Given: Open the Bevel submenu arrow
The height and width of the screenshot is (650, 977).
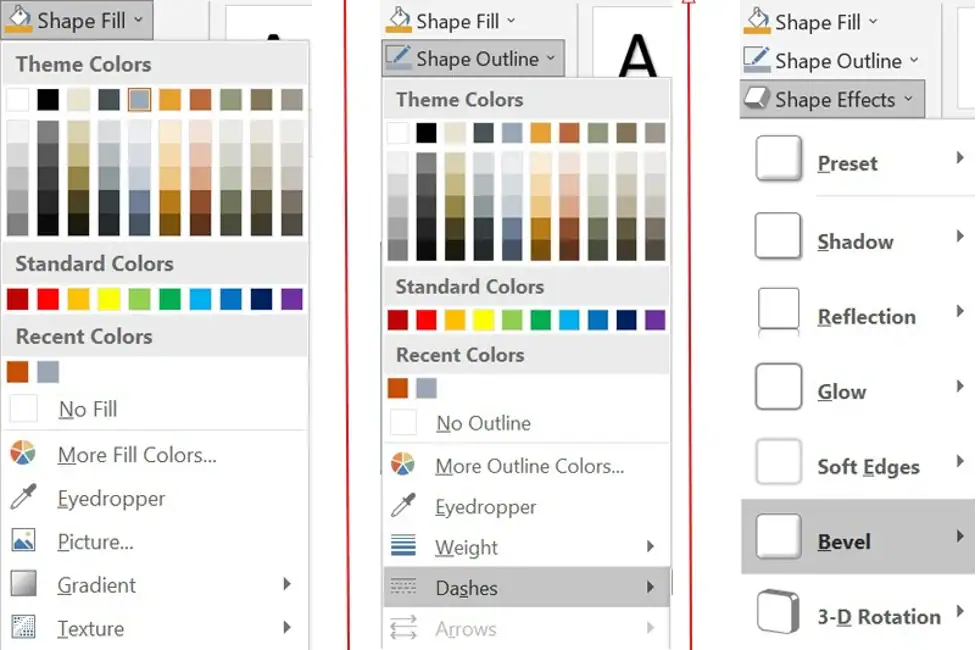Looking at the screenshot, I should click(x=956, y=537).
